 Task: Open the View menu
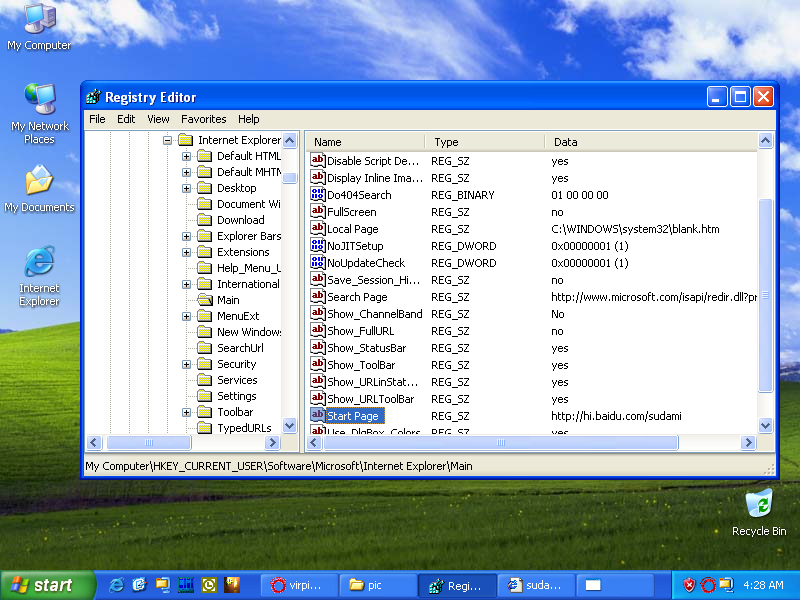(158, 119)
